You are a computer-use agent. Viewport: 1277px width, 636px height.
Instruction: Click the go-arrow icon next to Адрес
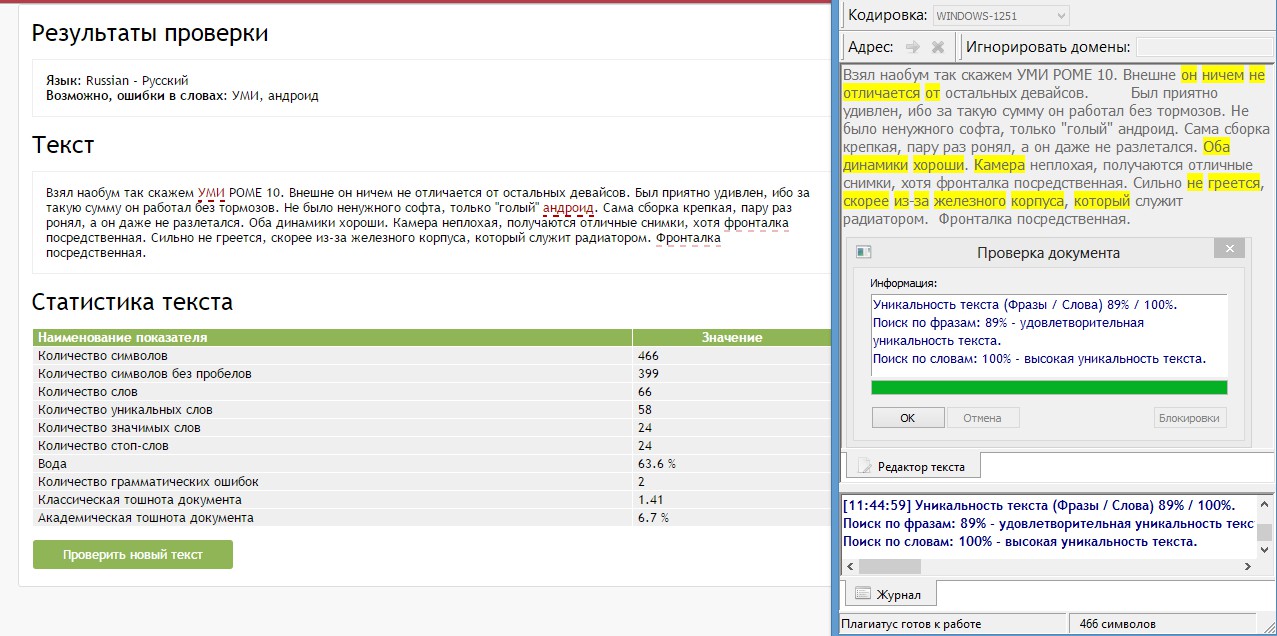point(912,47)
